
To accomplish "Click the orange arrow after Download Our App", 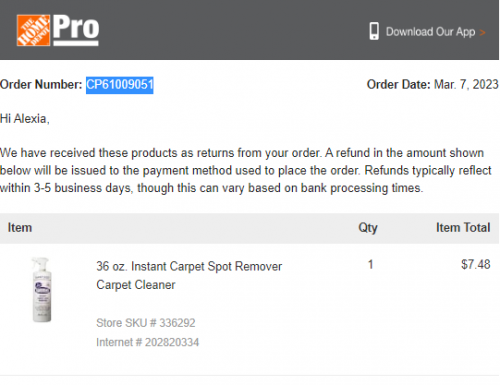I will point(482,32).
